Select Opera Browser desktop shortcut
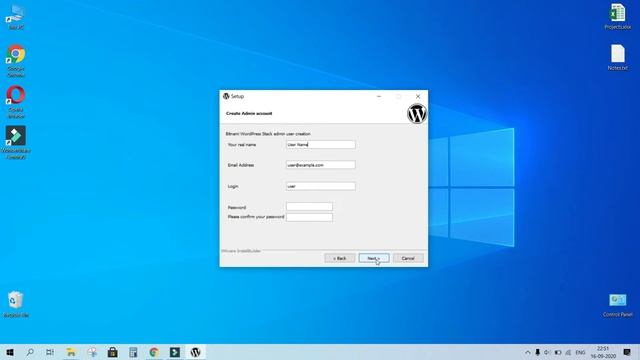This screenshot has width=640, height=360. pos(16,102)
